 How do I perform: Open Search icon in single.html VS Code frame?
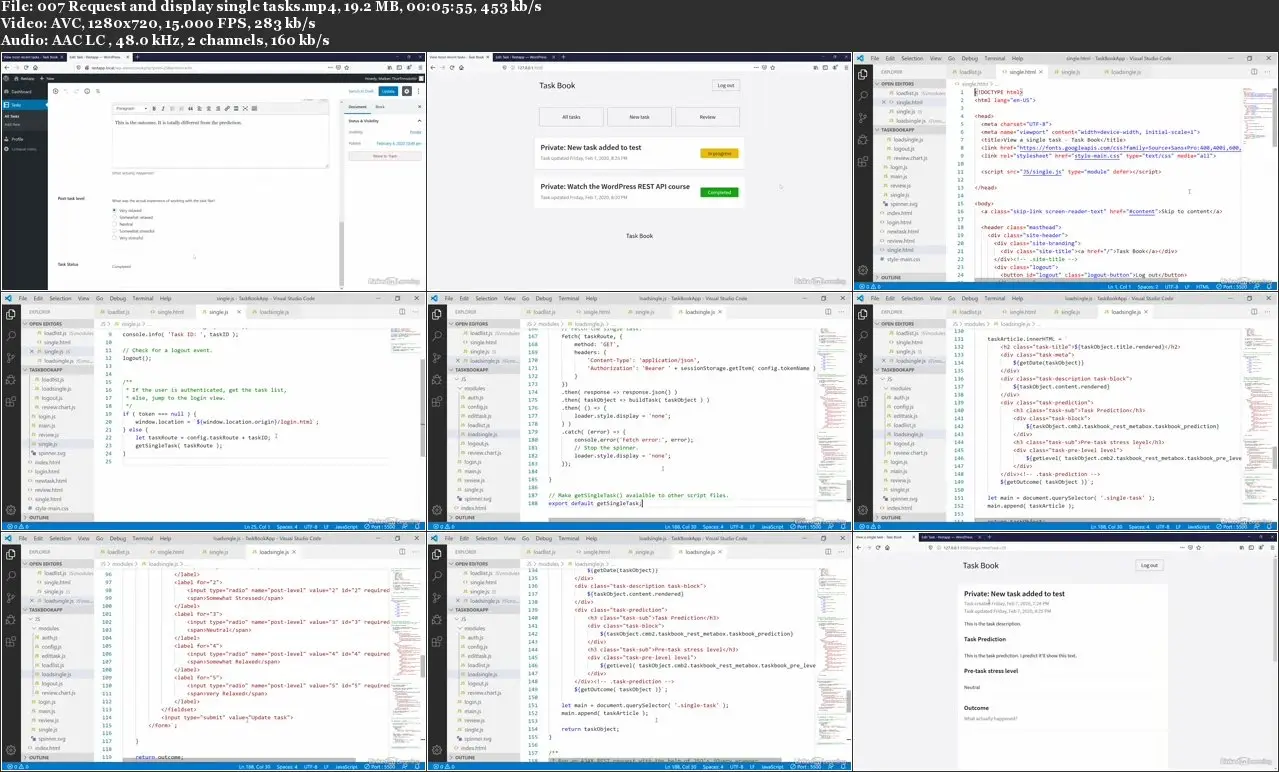(x=862, y=96)
